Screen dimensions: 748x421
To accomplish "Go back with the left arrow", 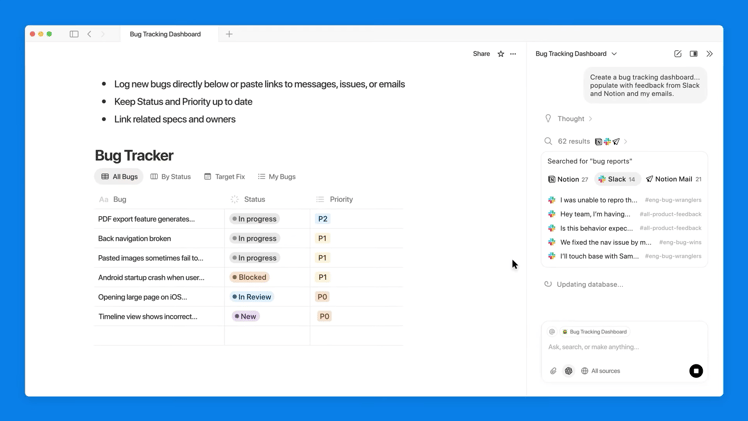I will pos(89,34).
